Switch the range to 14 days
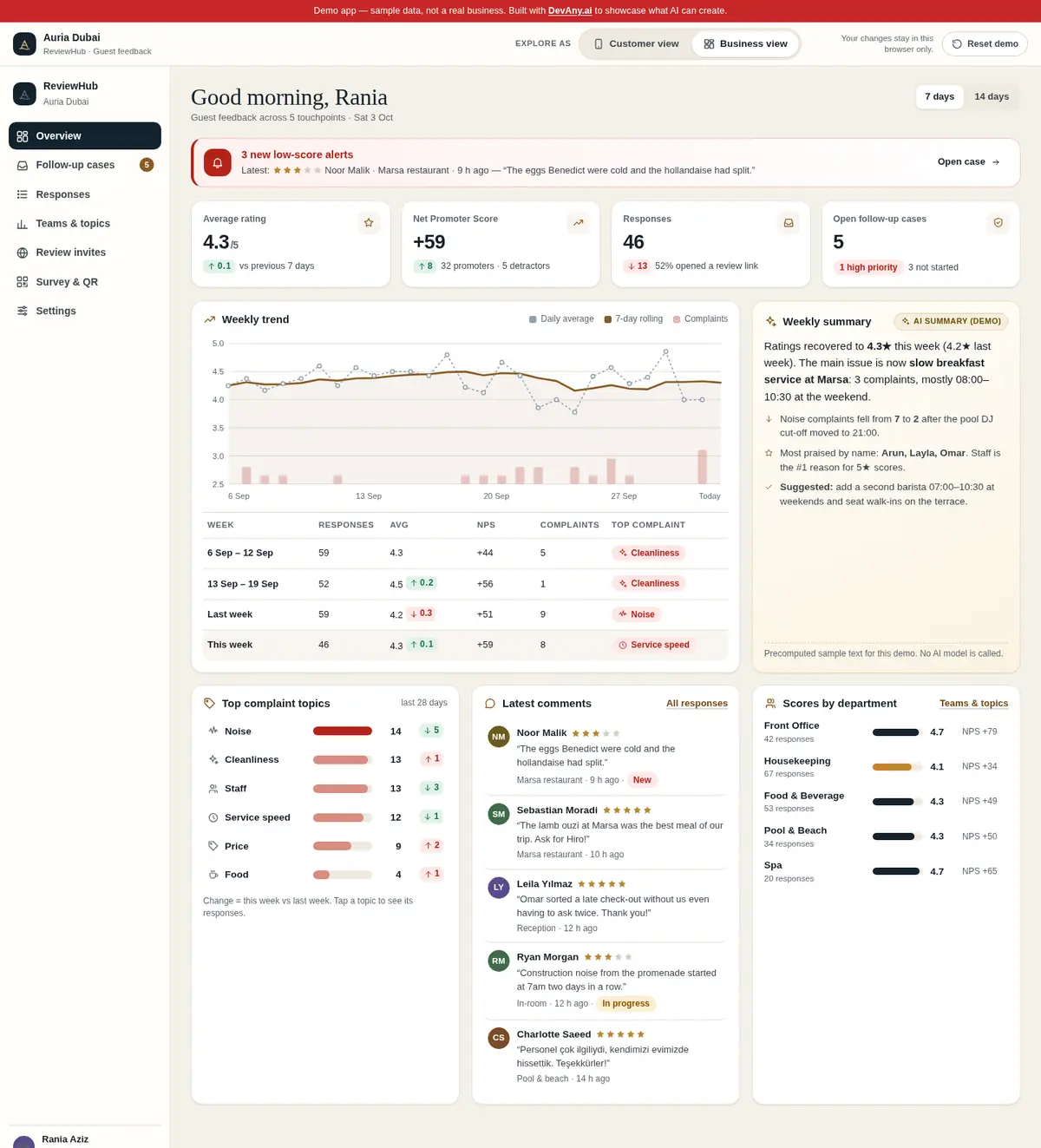 992,96
